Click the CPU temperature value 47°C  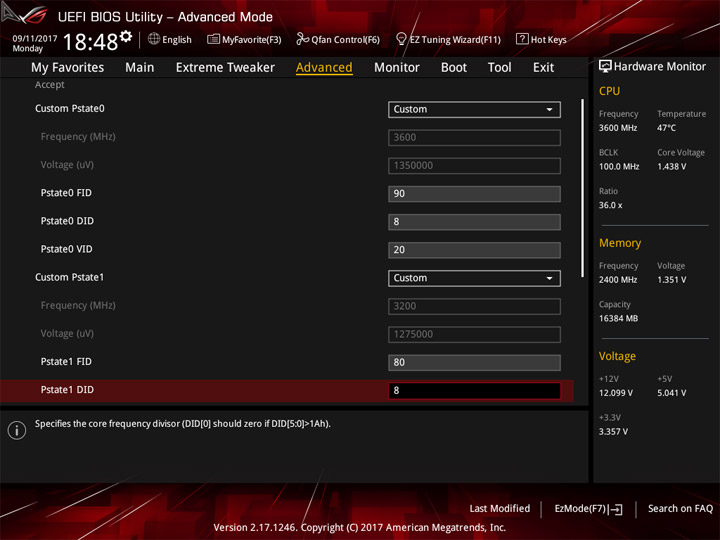(x=666, y=128)
